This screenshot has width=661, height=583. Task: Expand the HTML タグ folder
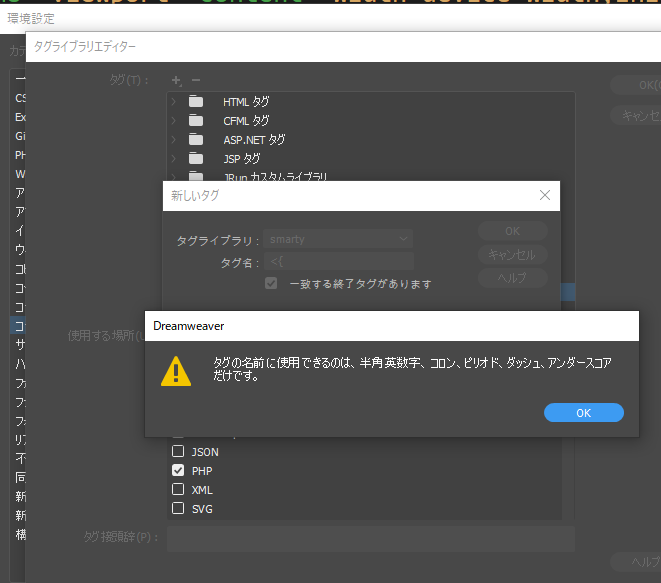tap(174, 102)
